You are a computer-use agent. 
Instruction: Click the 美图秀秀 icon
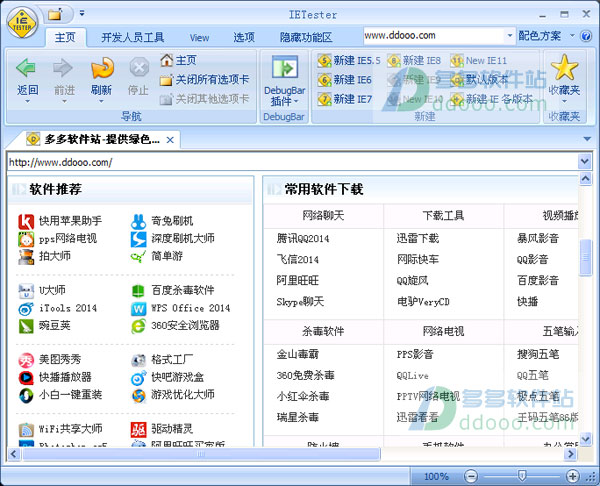click(26, 360)
